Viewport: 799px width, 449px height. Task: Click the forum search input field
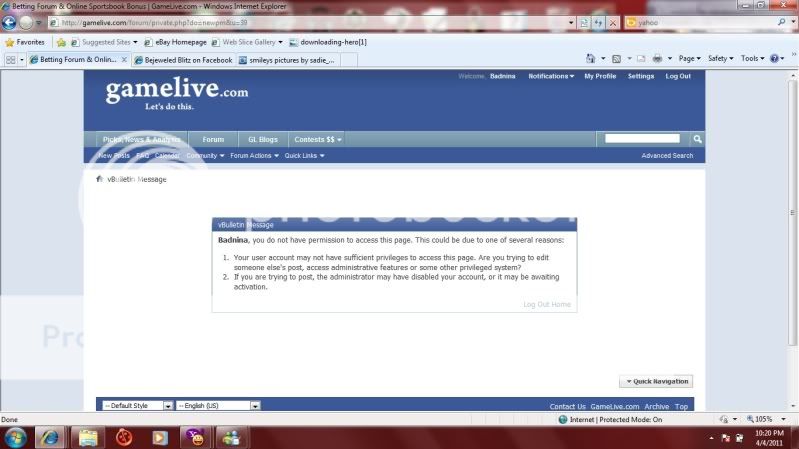(642, 139)
